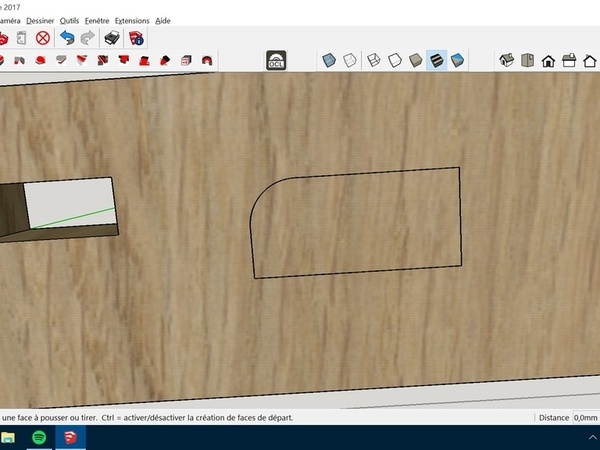The width and height of the screenshot is (600, 450).
Task: Click the Print icon
Action: click(114, 38)
